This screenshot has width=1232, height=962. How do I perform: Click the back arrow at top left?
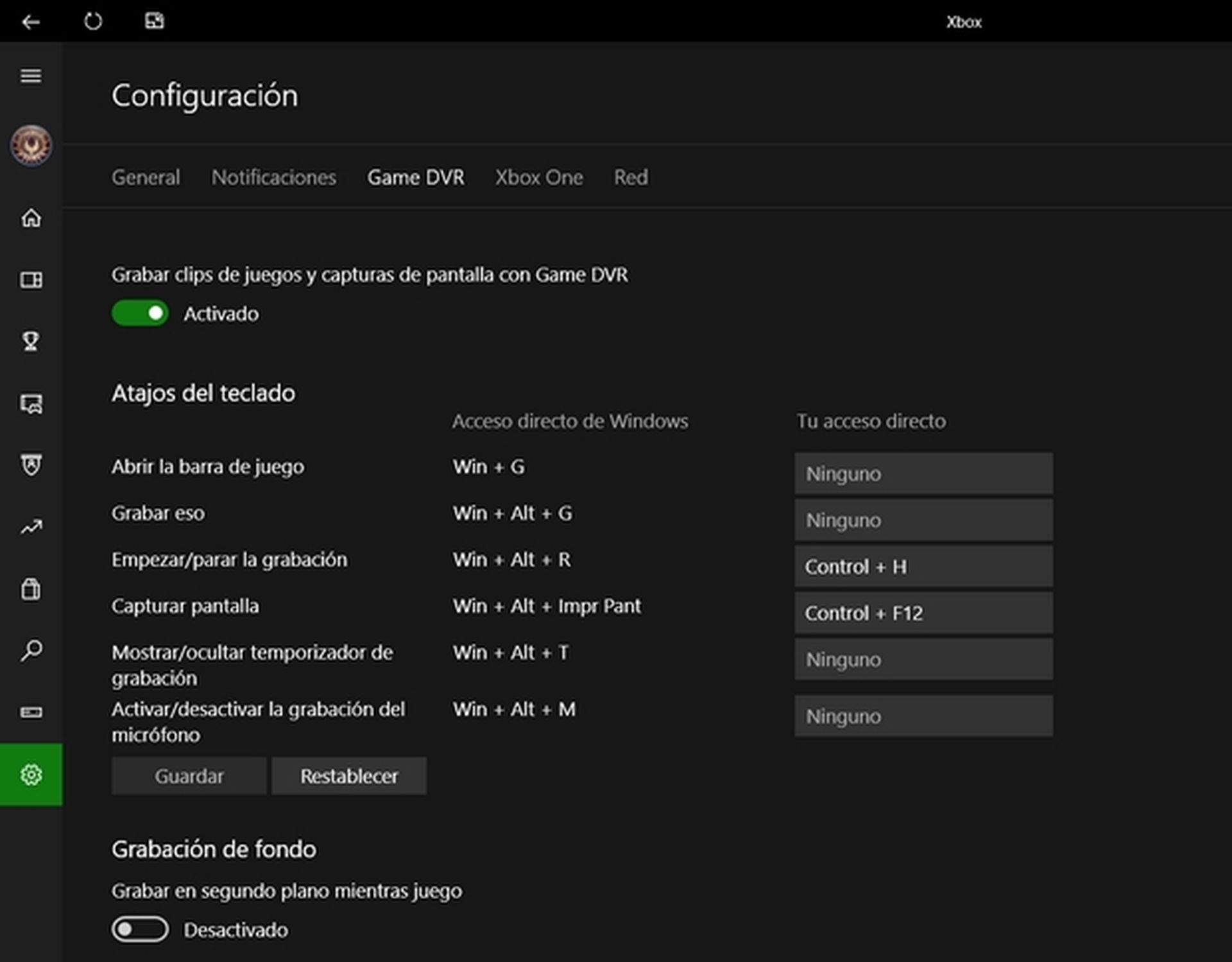click(x=31, y=21)
